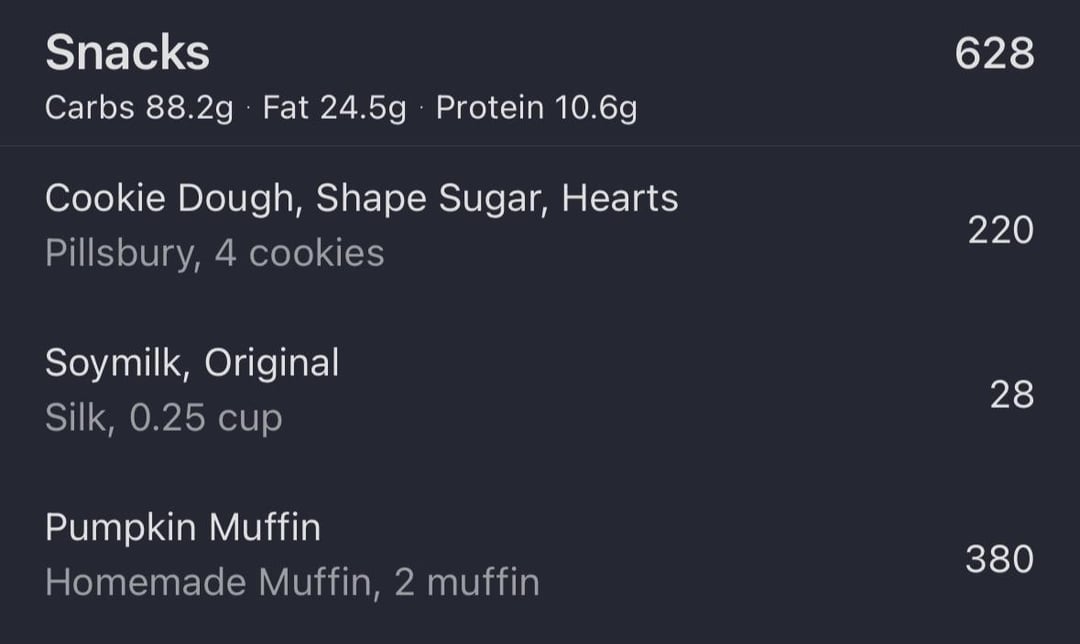Click the divider below the Snacks header
Viewport: 1080px width, 644px height.
point(540,146)
